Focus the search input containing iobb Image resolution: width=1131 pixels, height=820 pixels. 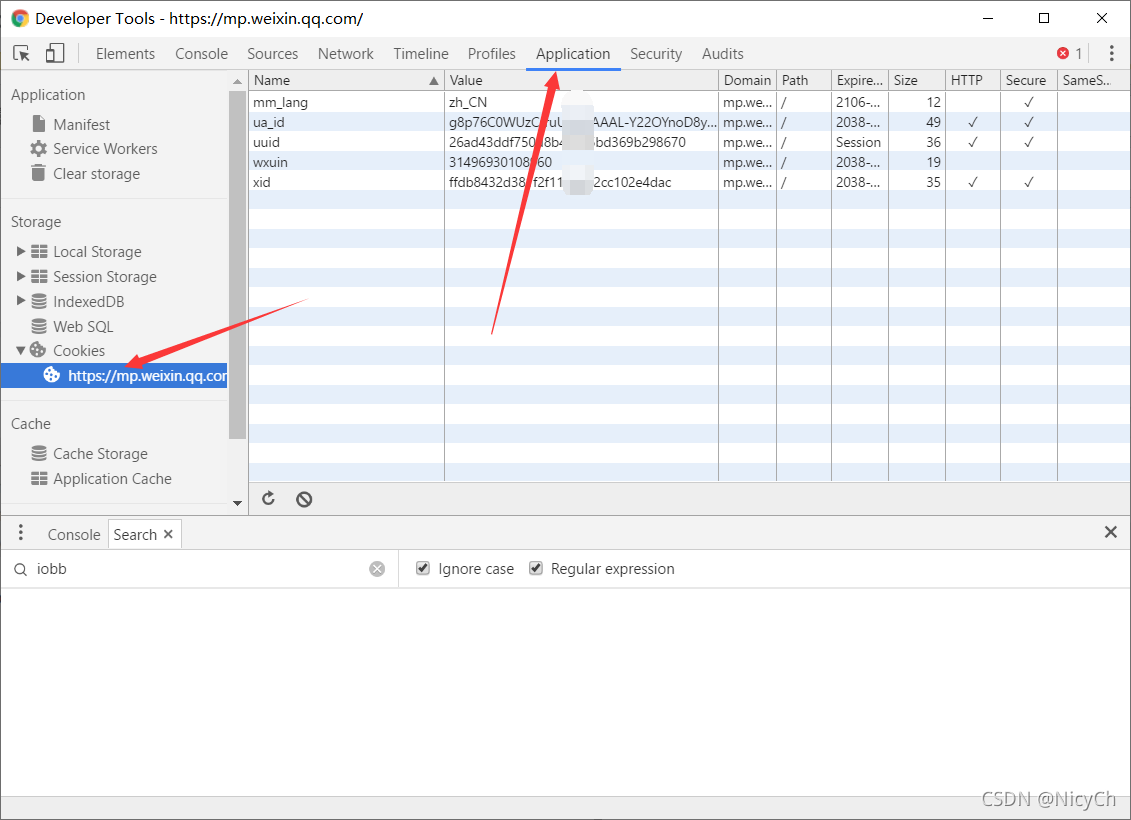[201, 569]
